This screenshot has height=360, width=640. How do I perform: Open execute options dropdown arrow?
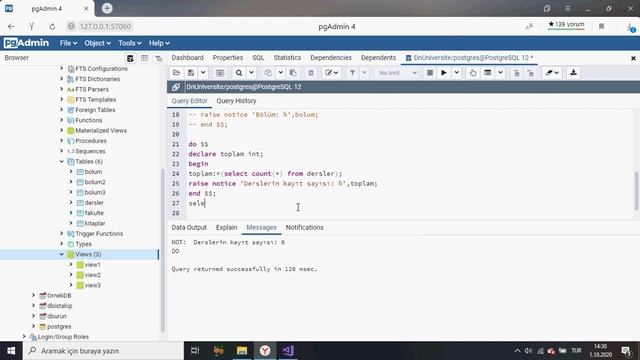(457, 73)
